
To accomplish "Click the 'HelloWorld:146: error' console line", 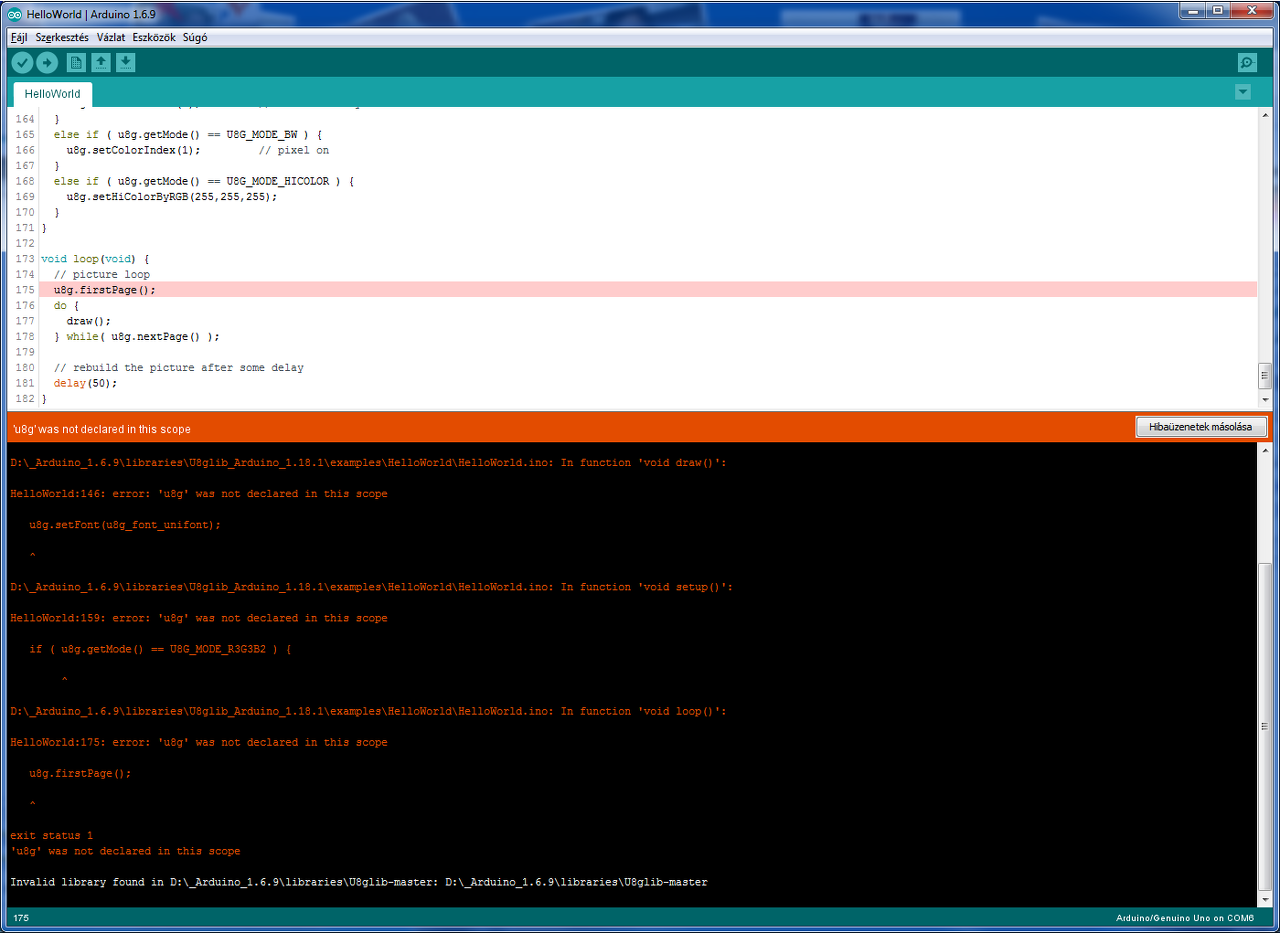I will click(199, 494).
